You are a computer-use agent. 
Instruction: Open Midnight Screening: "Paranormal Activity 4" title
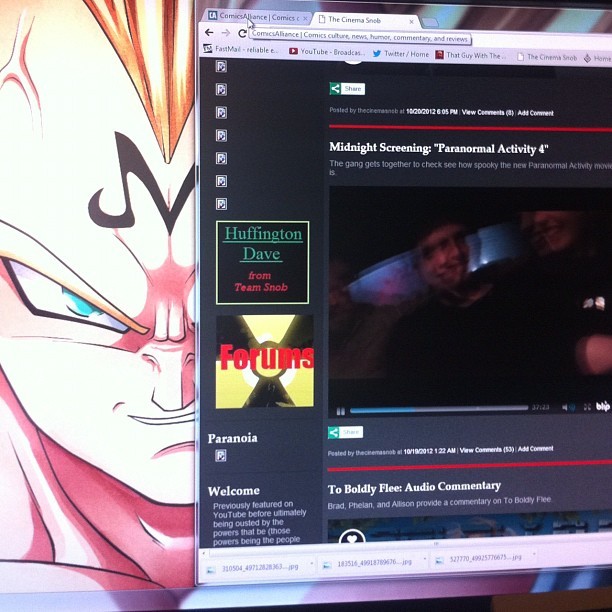tap(439, 148)
